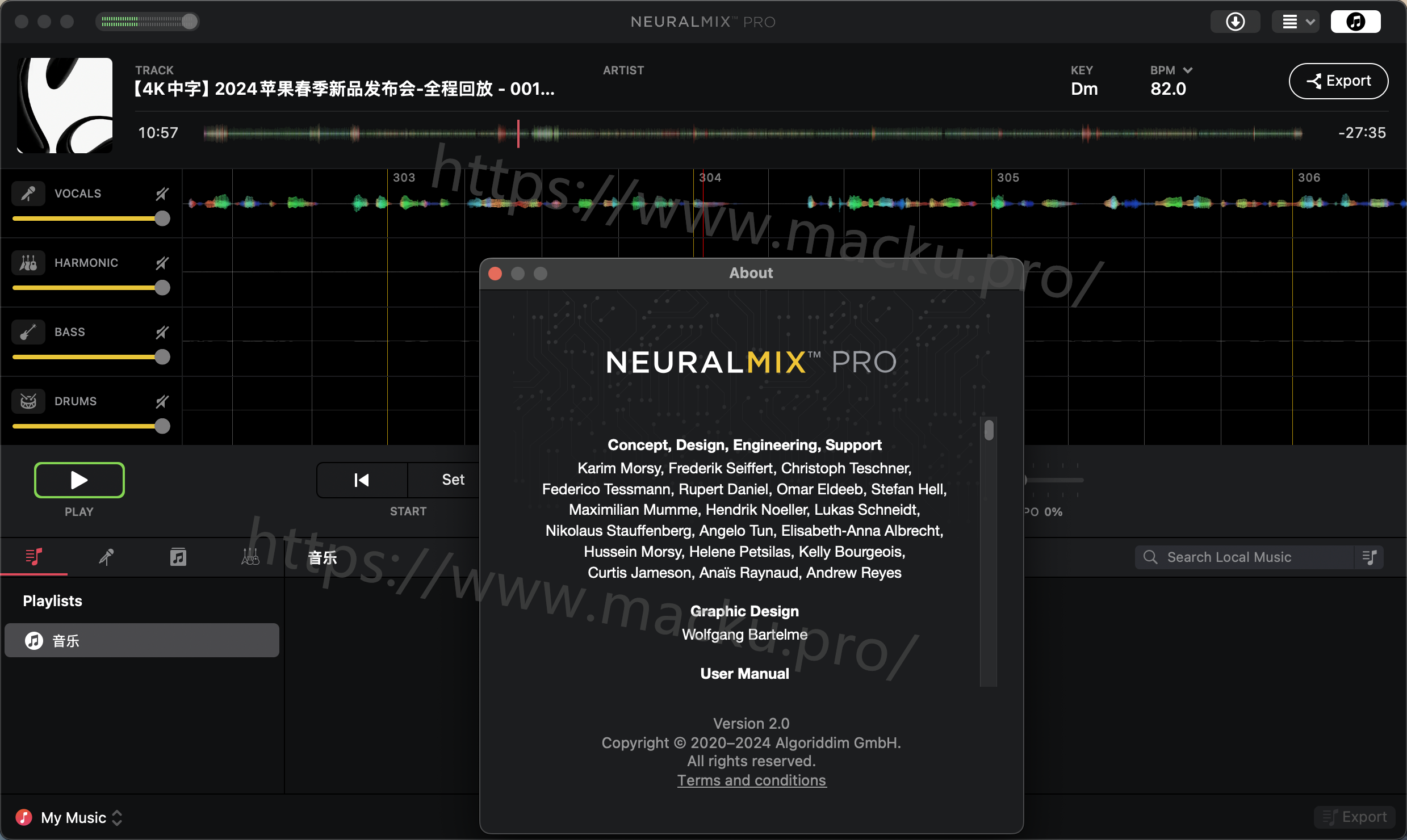Open the My Music source selector
This screenshot has width=1407, height=840.
[69, 817]
